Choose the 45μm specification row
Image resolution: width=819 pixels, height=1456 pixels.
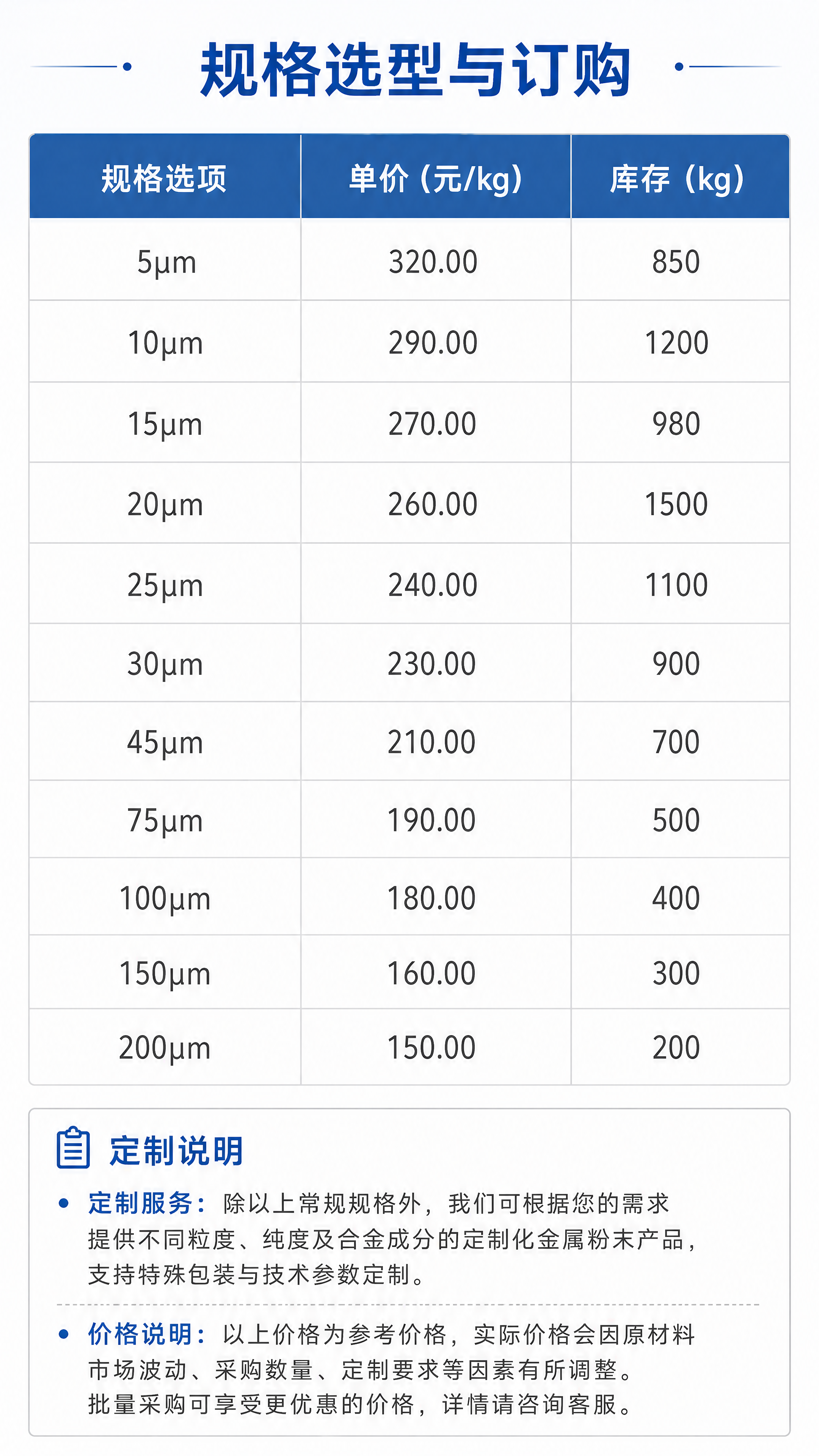(409, 742)
